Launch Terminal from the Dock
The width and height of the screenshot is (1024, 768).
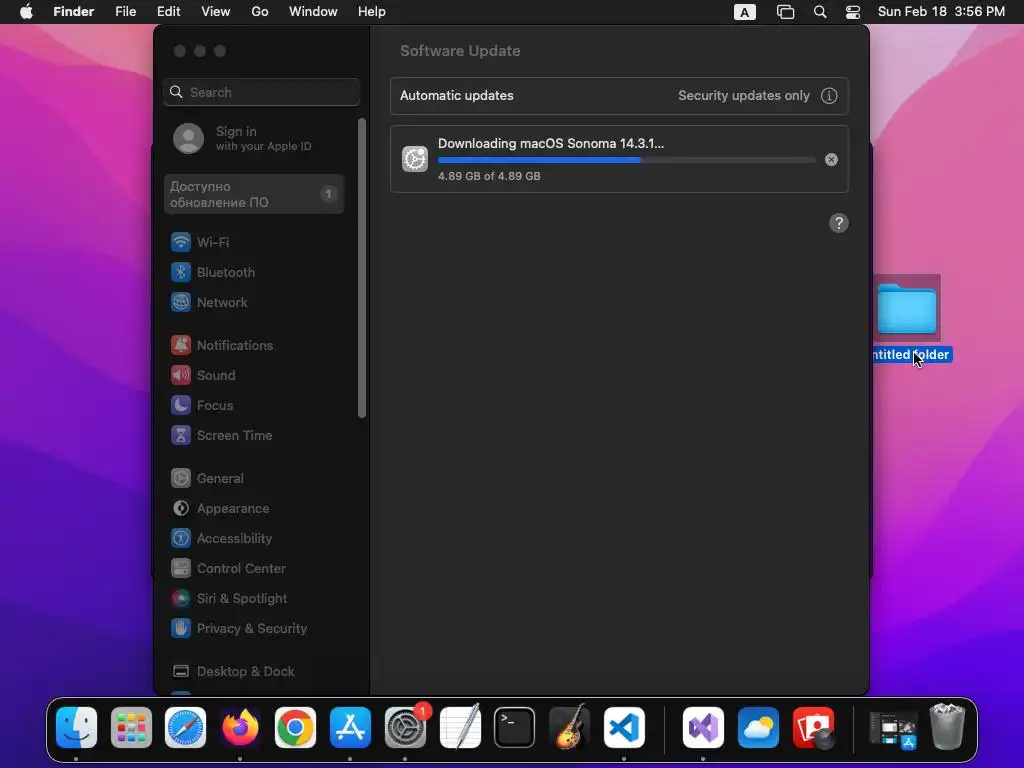tap(515, 727)
